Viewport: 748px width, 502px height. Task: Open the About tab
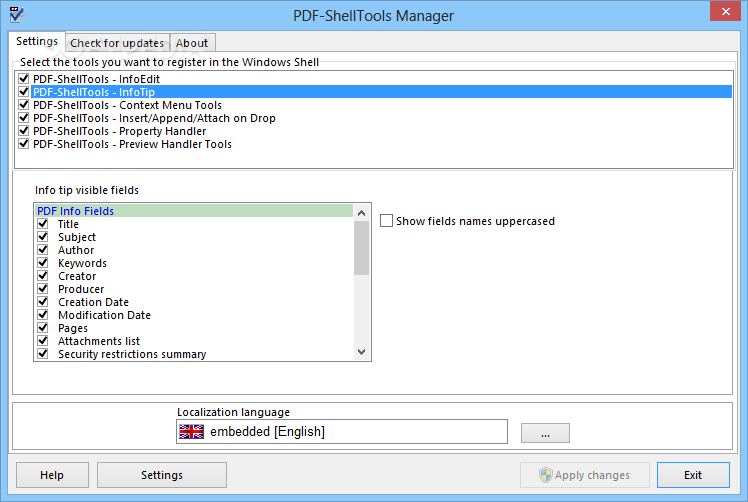pyautogui.click(x=192, y=43)
